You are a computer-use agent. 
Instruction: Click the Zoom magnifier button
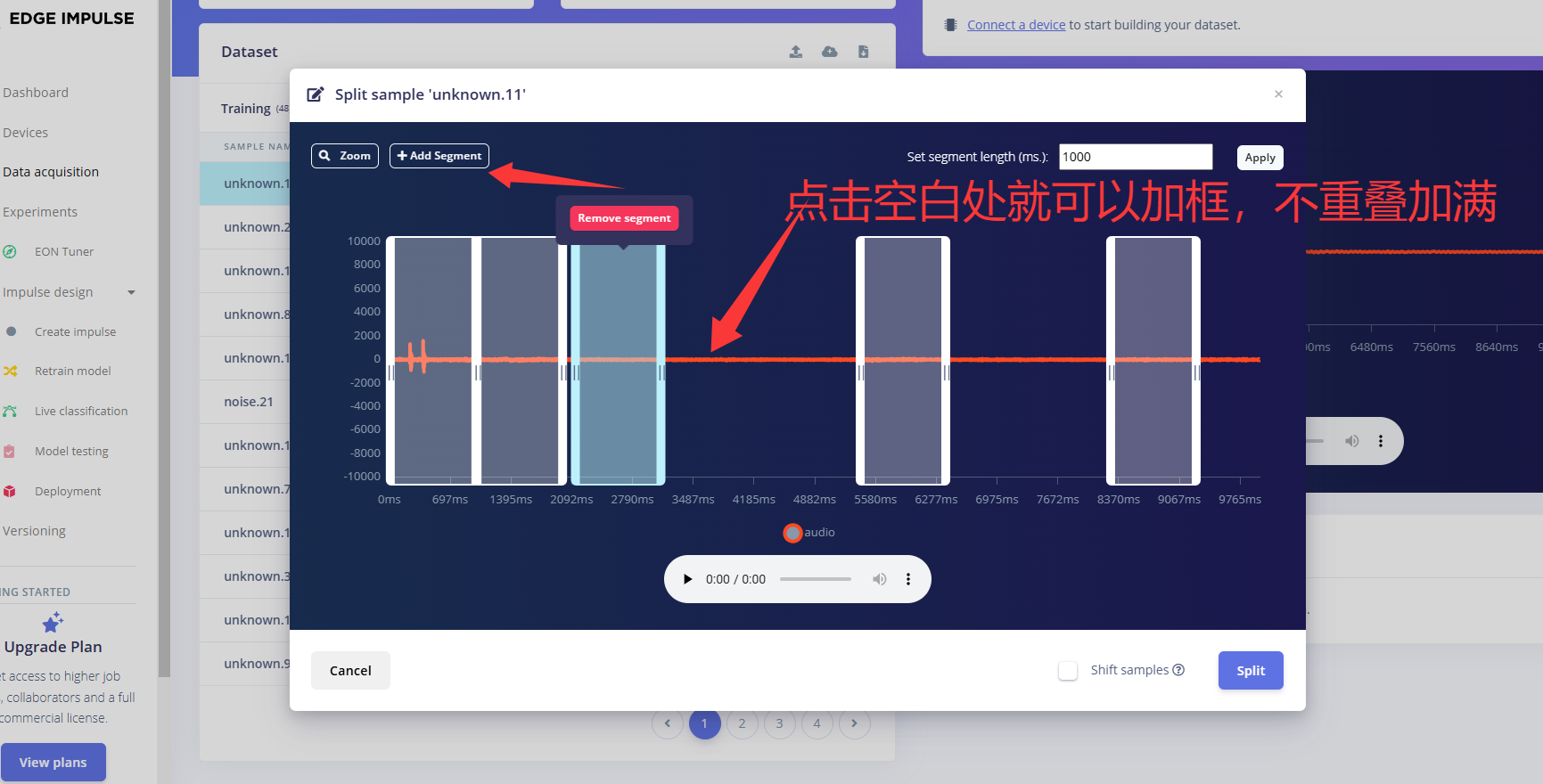tap(345, 156)
